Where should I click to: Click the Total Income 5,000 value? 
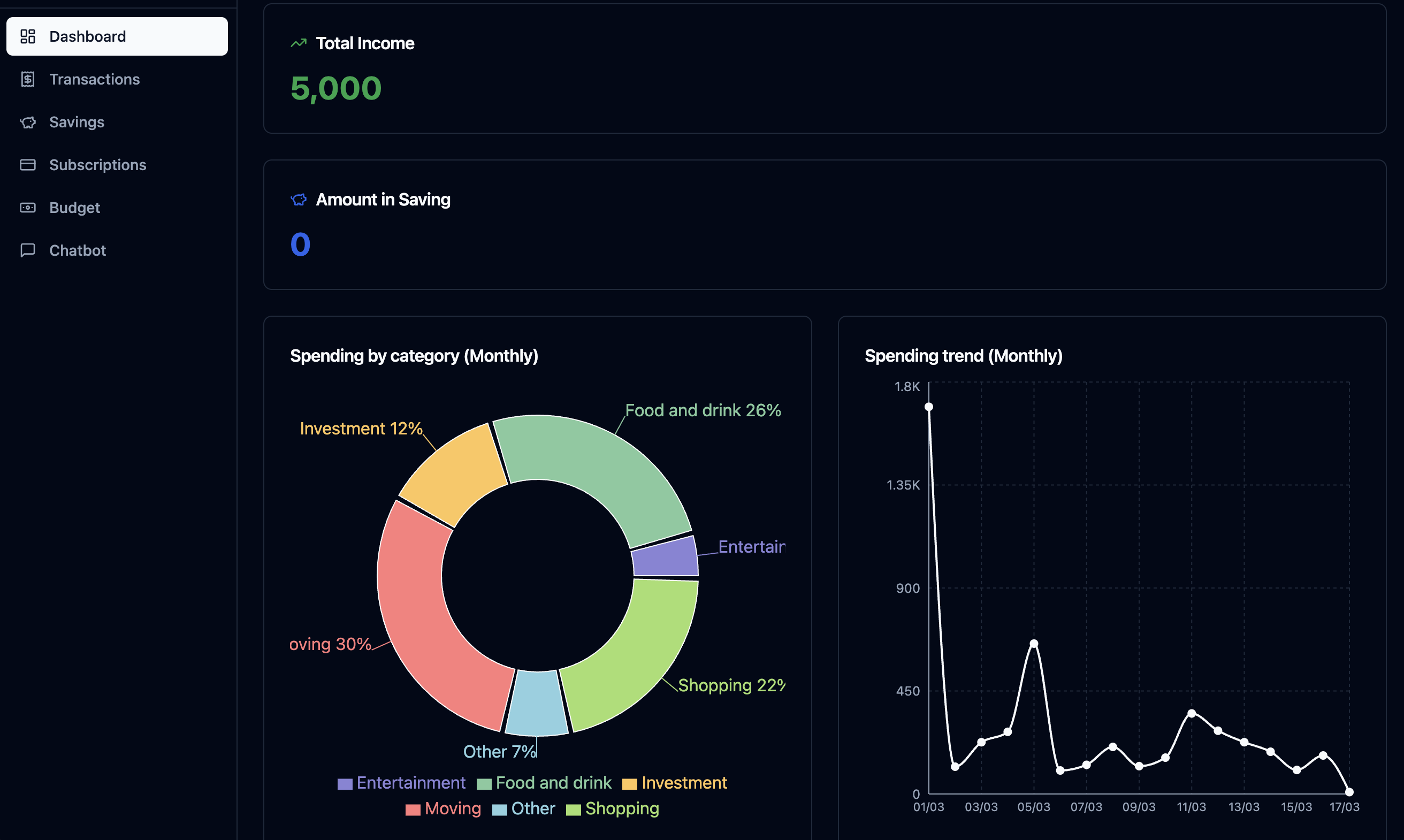[335, 88]
